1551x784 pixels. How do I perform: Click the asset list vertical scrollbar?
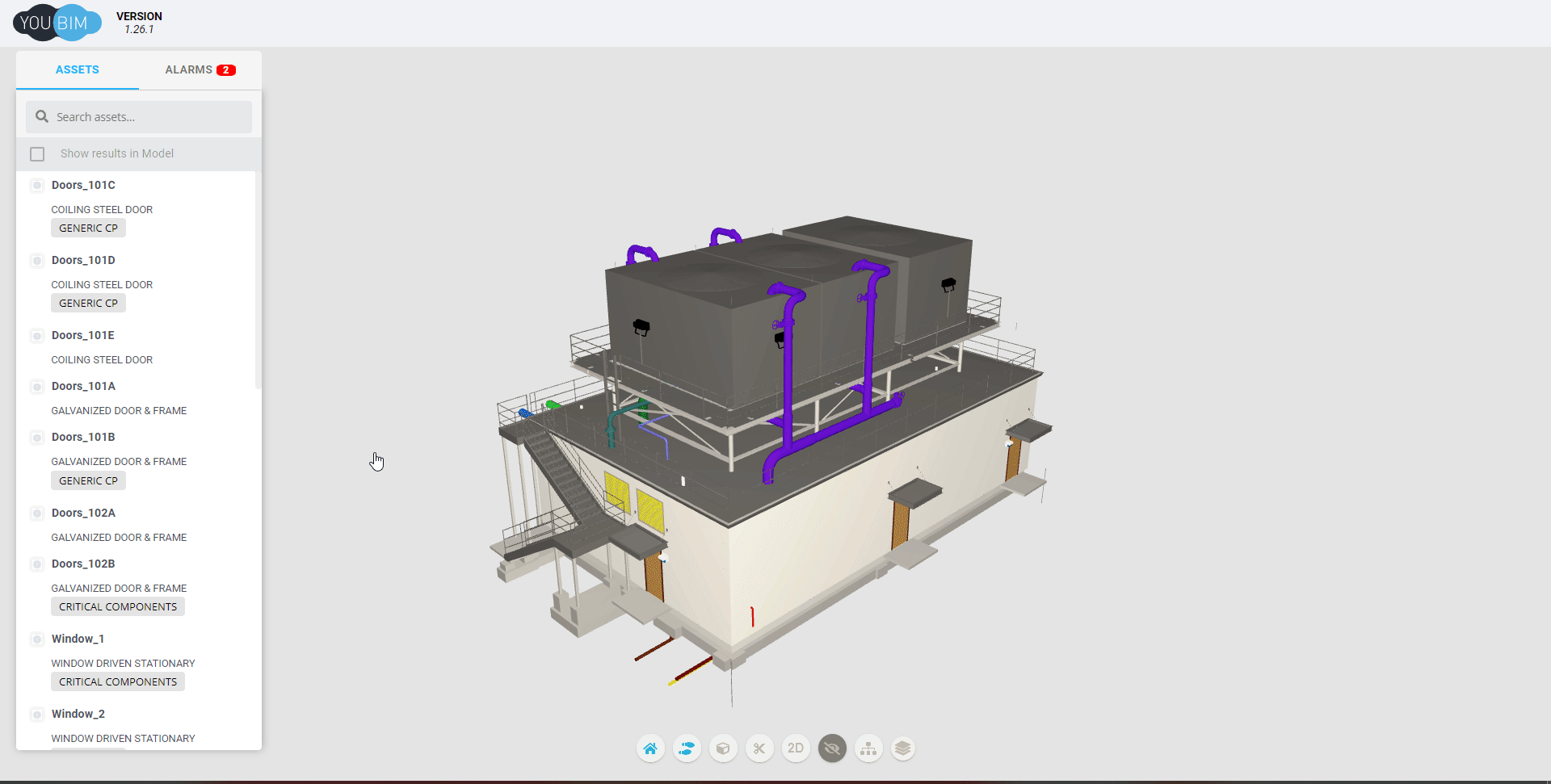tap(258, 283)
